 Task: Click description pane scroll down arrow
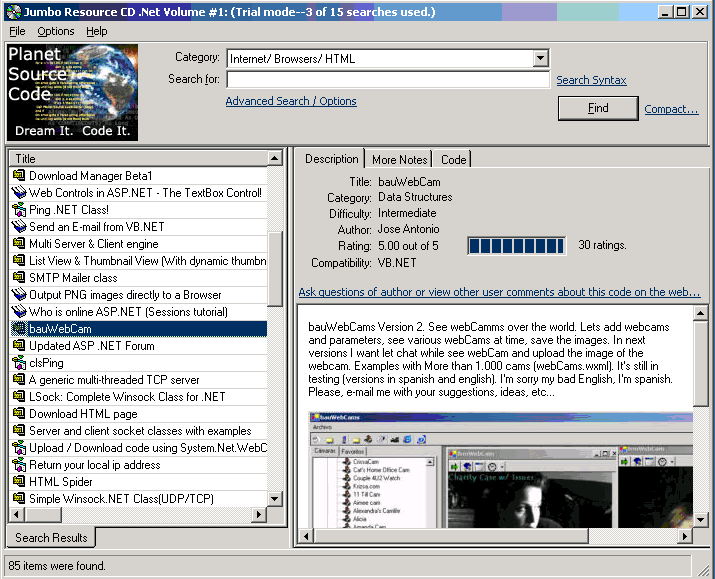(x=700, y=519)
